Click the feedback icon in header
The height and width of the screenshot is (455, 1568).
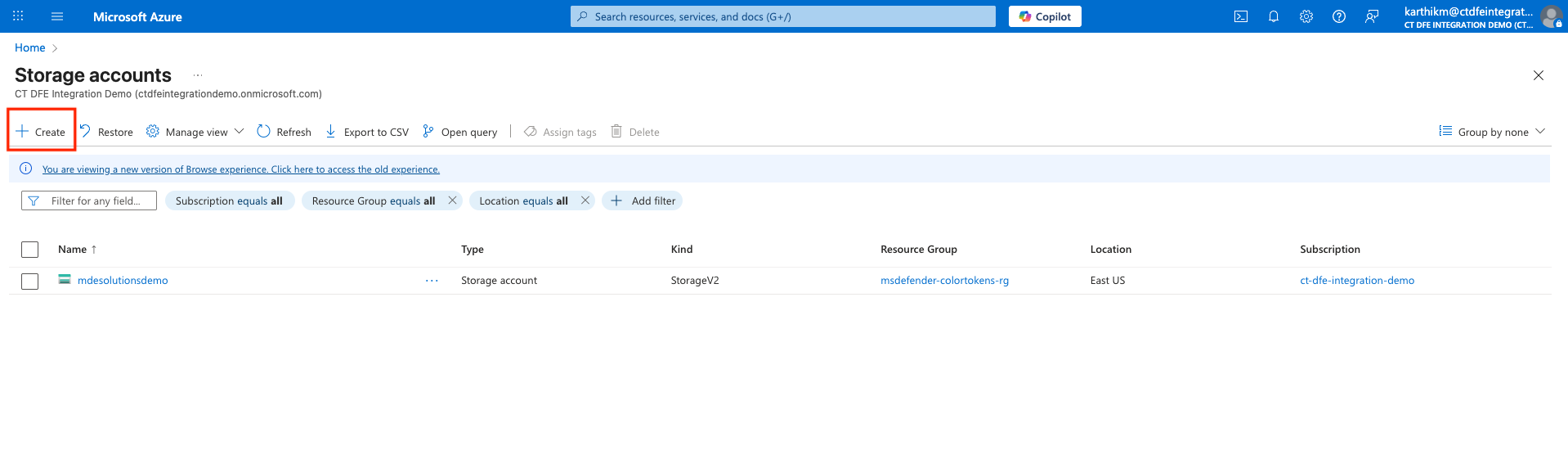[1371, 16]
